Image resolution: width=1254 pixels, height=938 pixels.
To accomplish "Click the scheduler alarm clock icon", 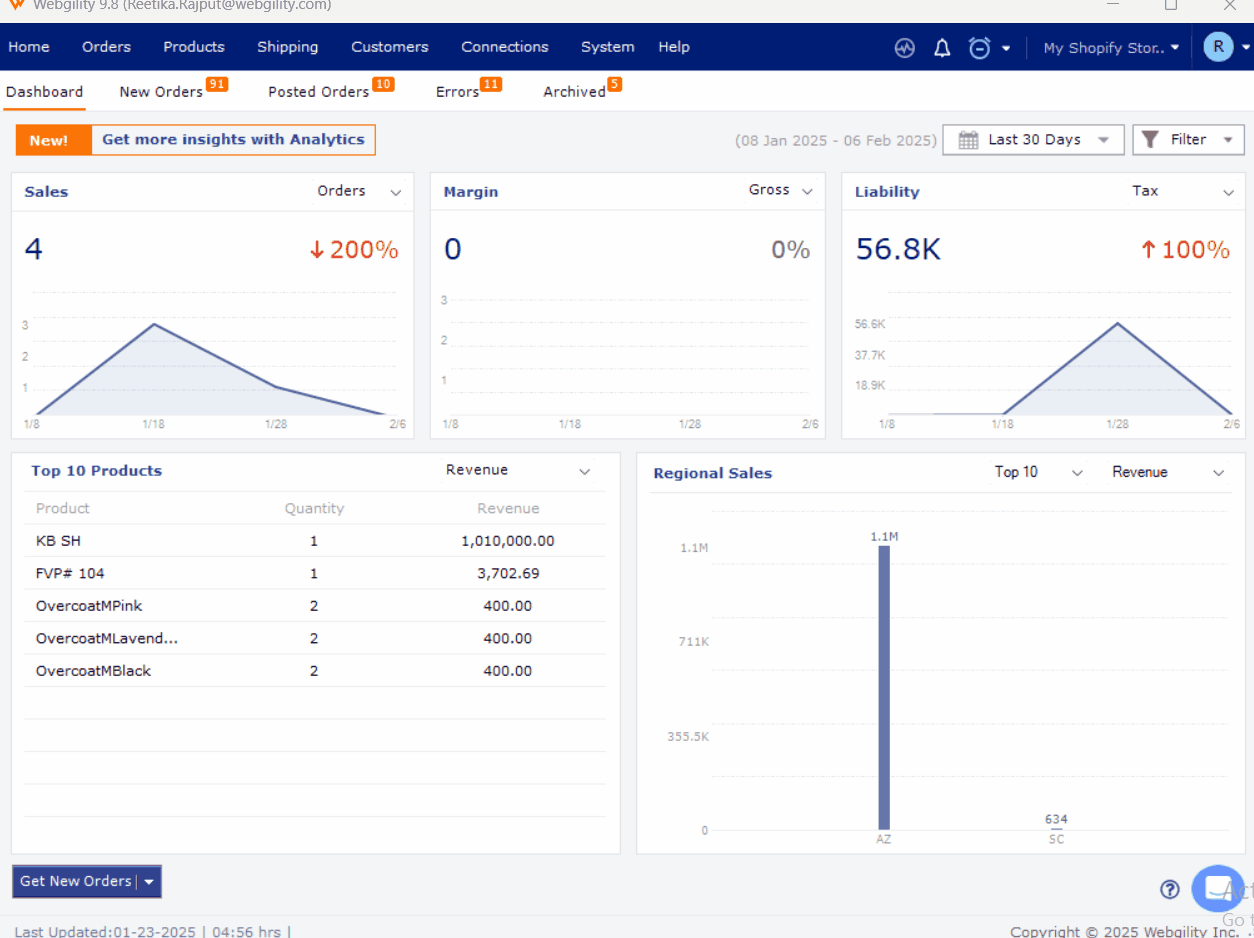I will tap(980, 48).
